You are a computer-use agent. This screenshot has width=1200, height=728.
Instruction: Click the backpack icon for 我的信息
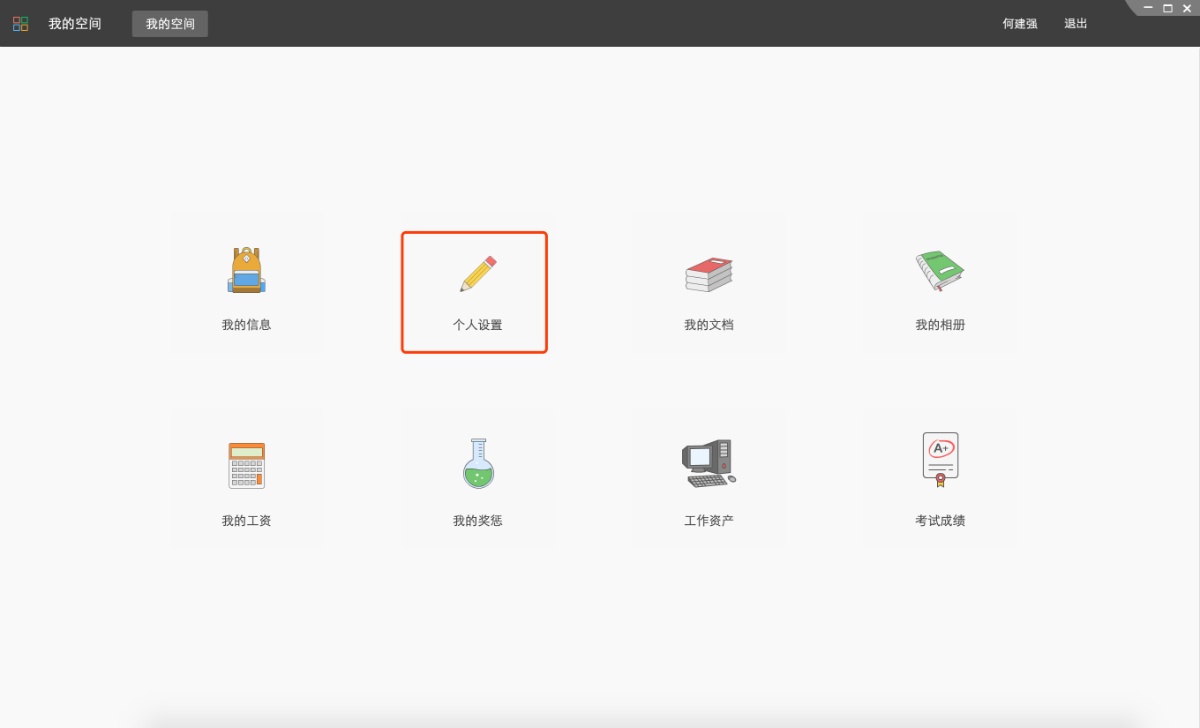click(246, 270)
